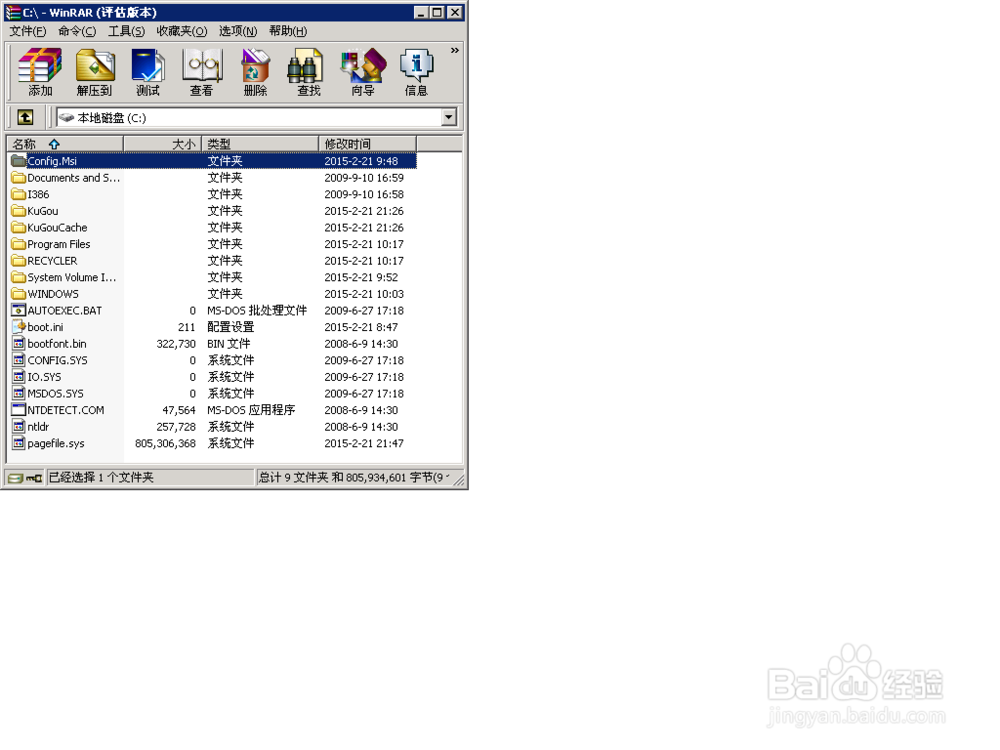Click the size value 805,306,368
The image size is (1000, 750).
pos(165,443)
